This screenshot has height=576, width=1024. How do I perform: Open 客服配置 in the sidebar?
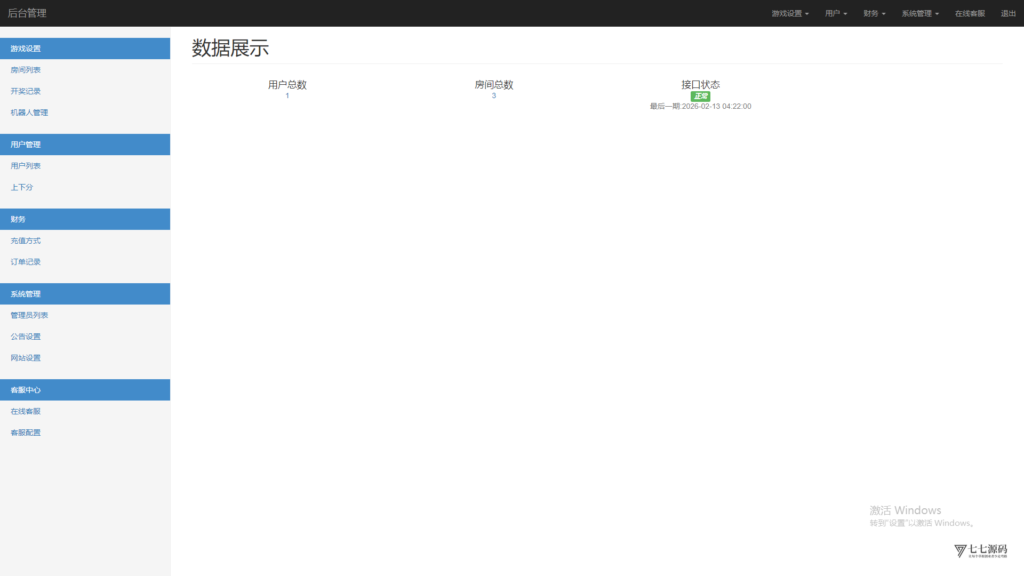coord(26,433)
